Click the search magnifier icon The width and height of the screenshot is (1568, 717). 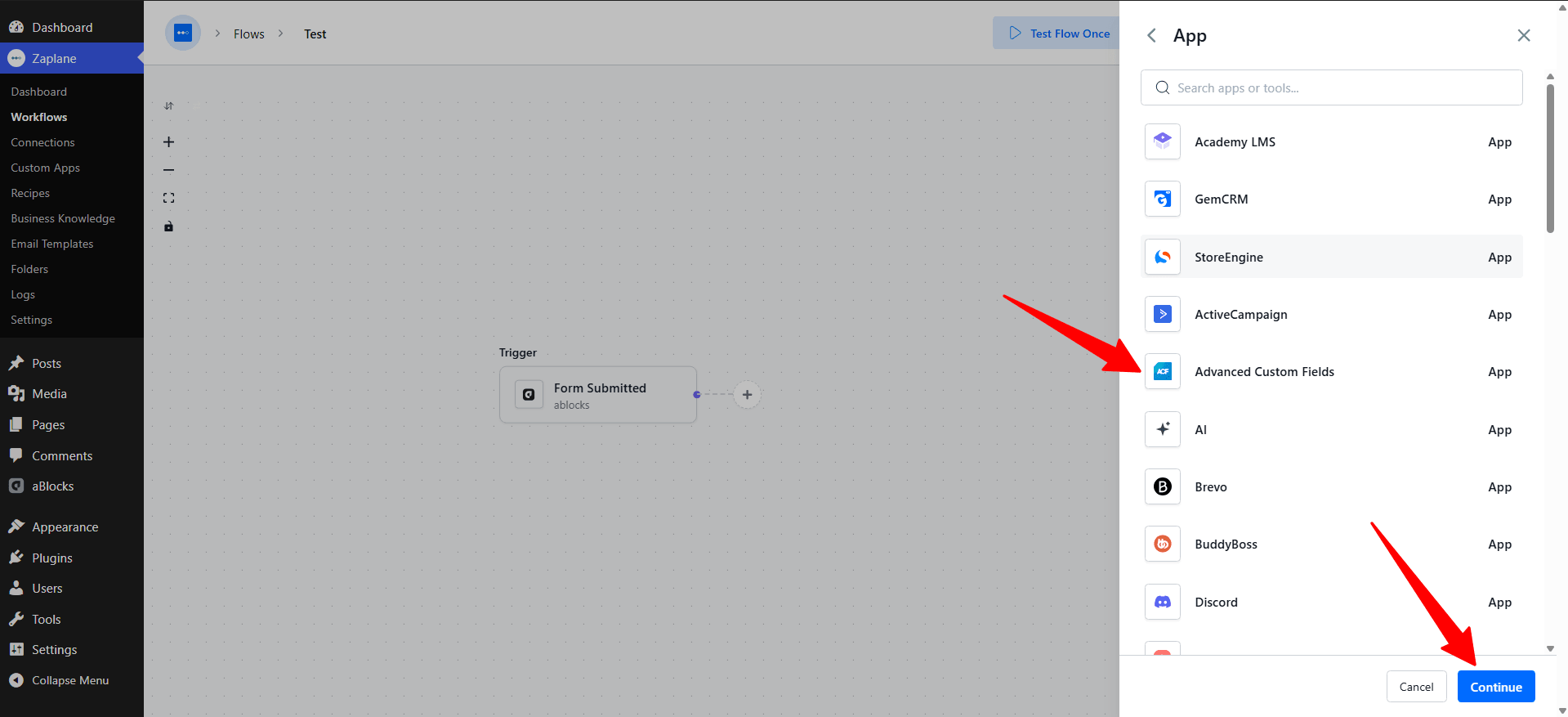click(1162, 87)
